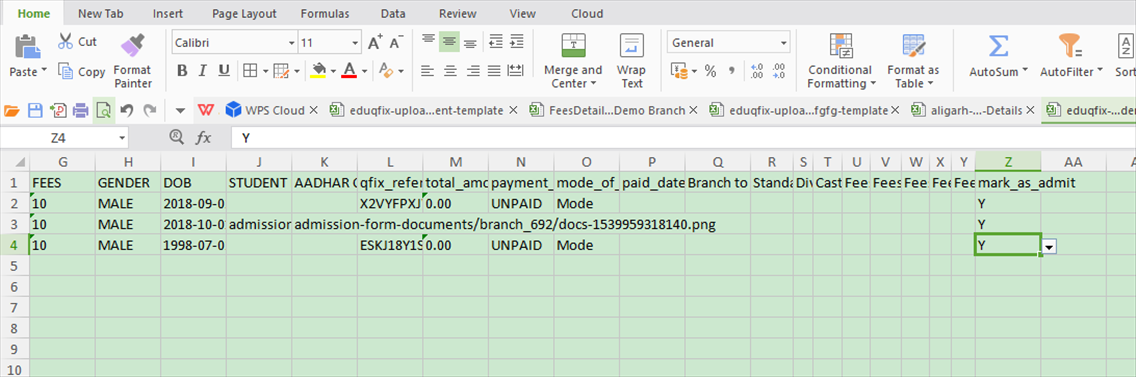Expand Merge and Center options
The image size is (1136, 377).
coord(593,84)
